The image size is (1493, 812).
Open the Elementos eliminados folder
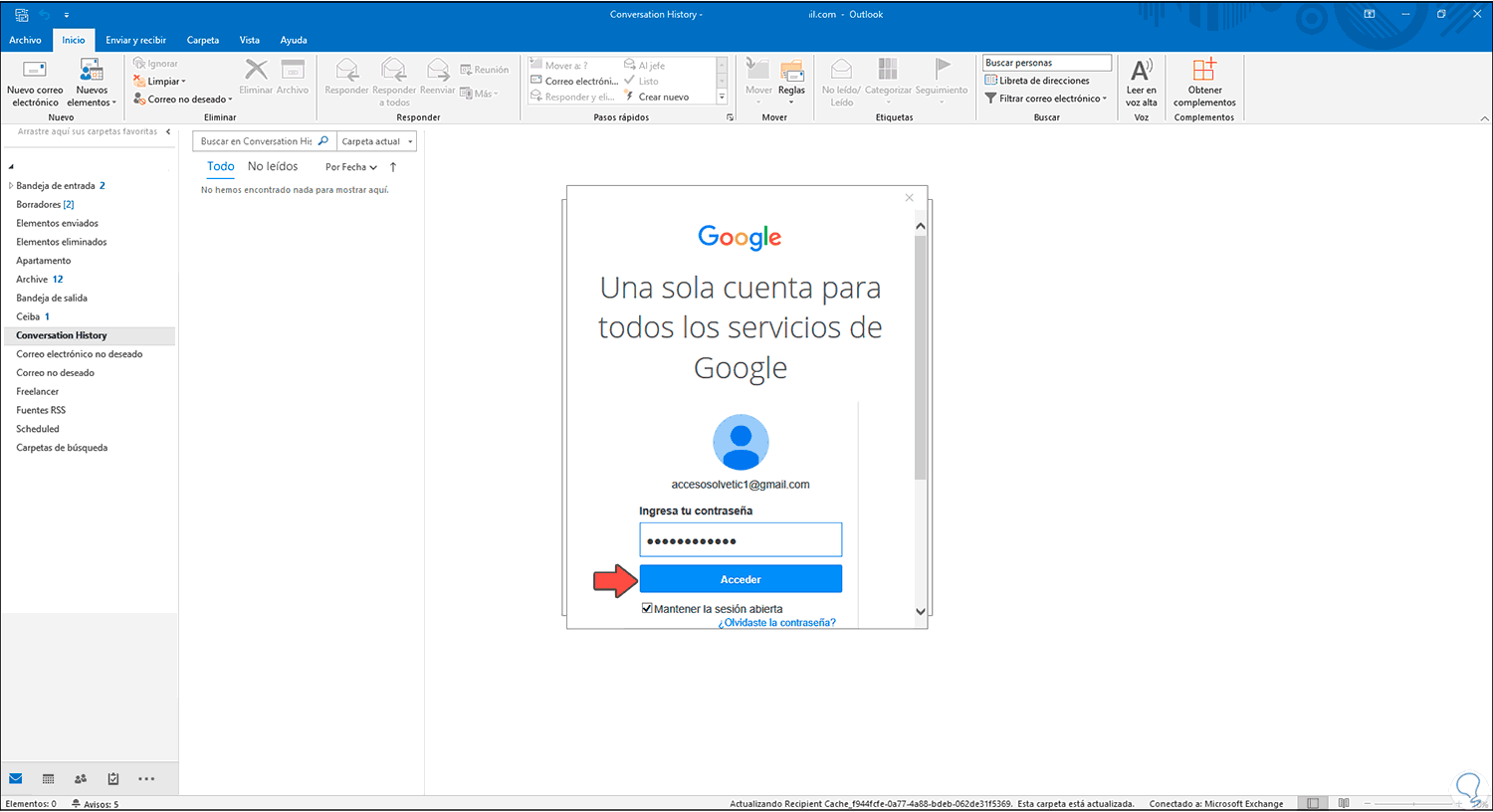pos(62,242)
